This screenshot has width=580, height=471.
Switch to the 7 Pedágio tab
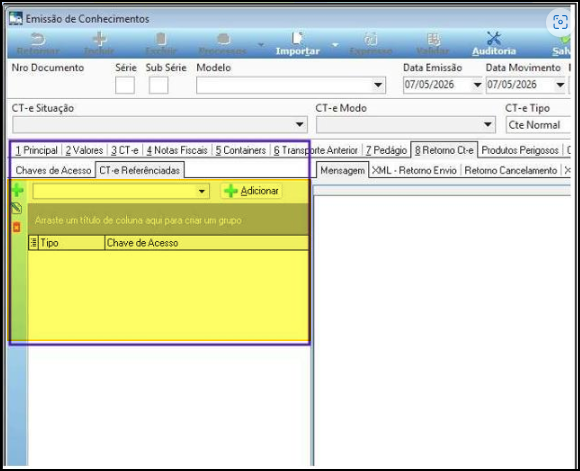pos(386,150)
